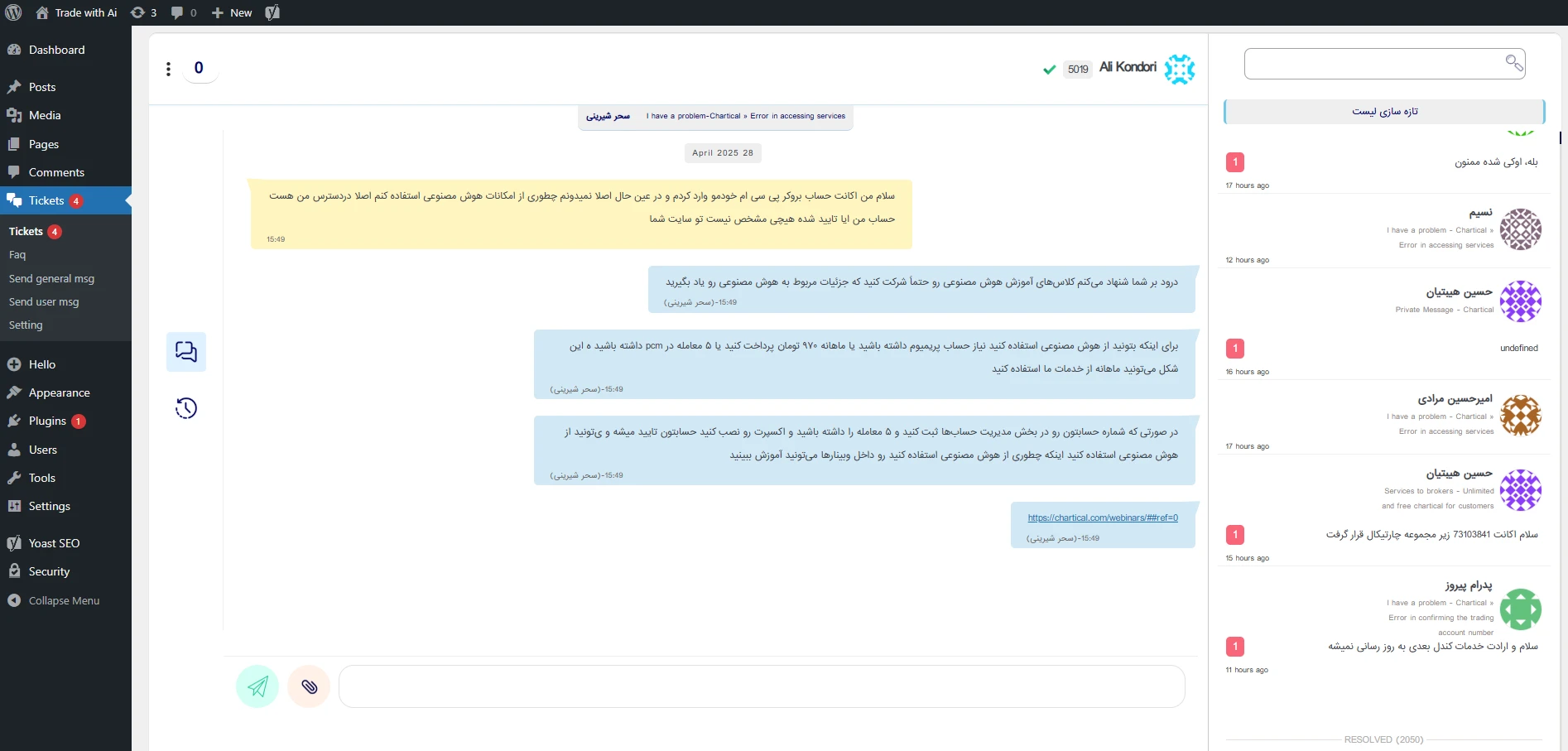The height and width of the screenshot is (751, 1568).
Task: Click the send message paper plane icon
Action: click(257, 686)
